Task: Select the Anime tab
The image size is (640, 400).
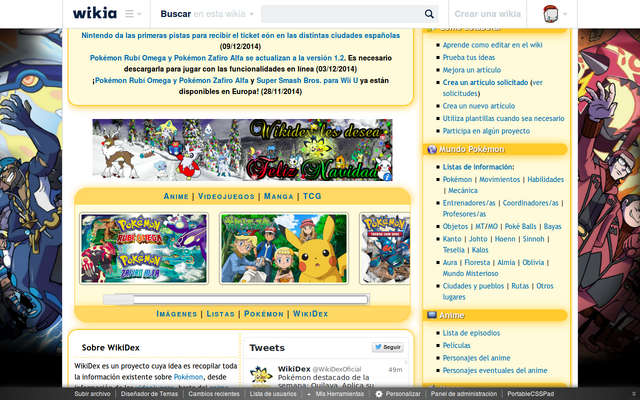Action: [176, 196]
